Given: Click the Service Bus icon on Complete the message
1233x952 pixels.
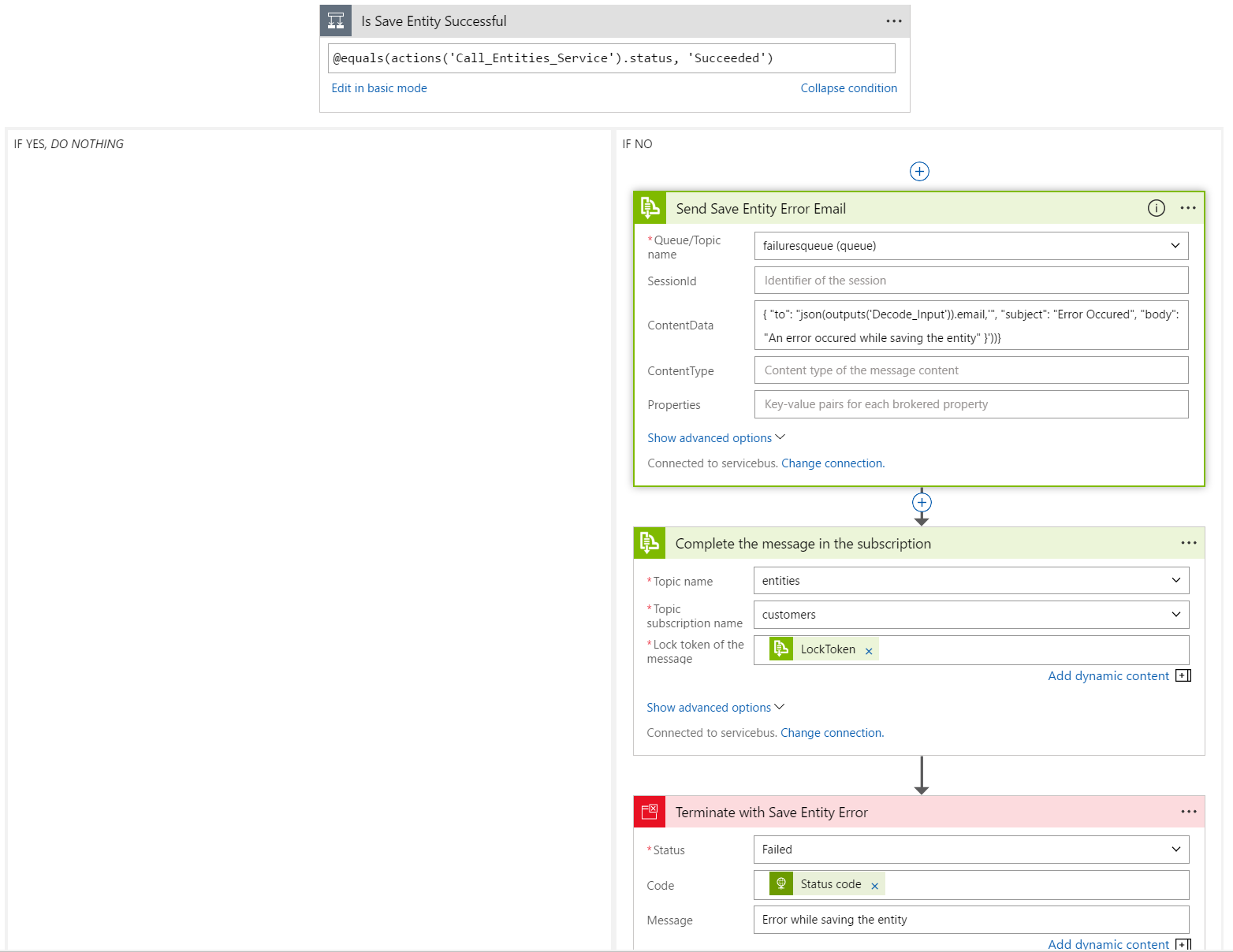Looking at the screenshot, I should coord(650,543).
